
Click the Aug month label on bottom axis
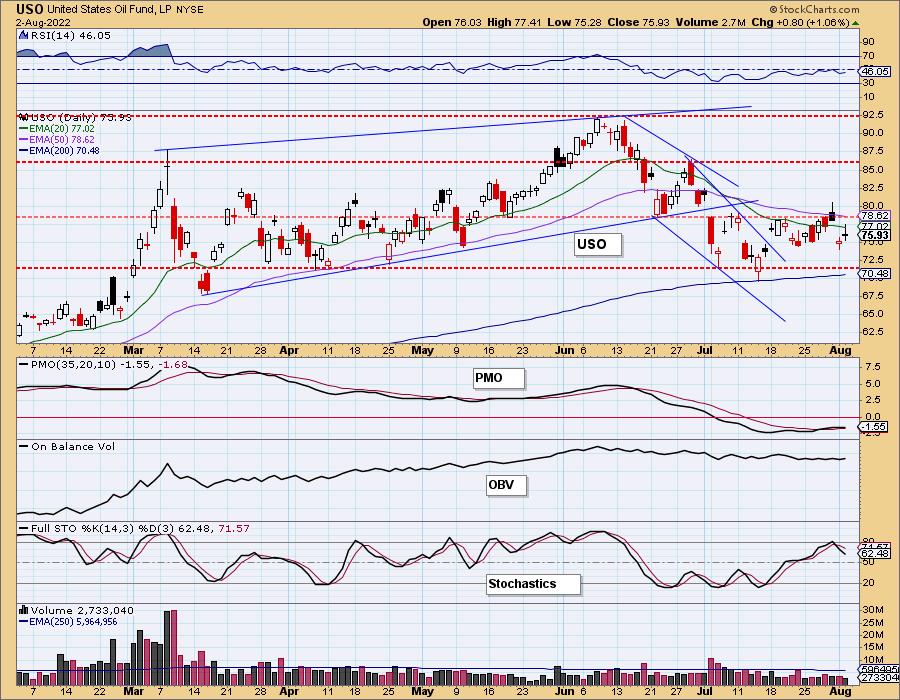(x=841, y=691)
